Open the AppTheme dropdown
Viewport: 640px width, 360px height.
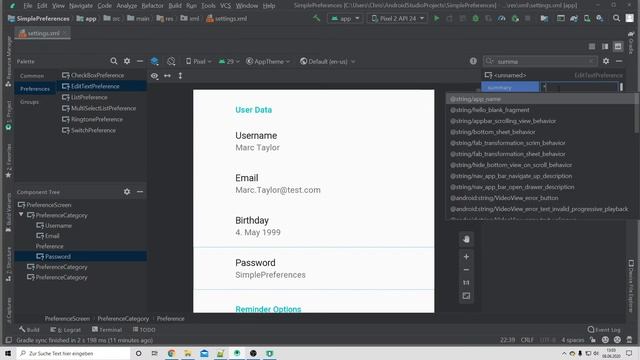point(268,61)
